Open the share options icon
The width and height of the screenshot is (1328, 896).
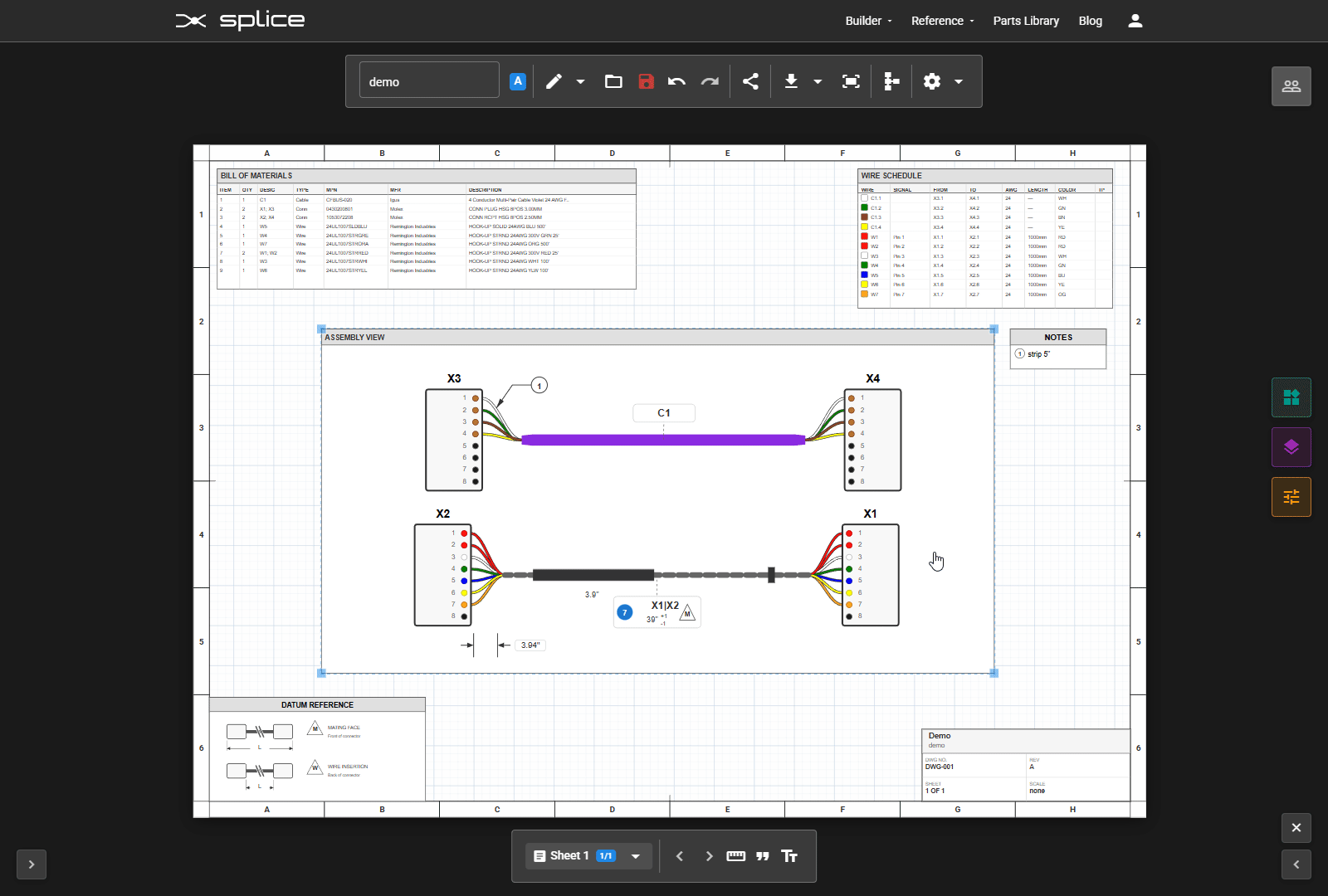click(750, 80)
